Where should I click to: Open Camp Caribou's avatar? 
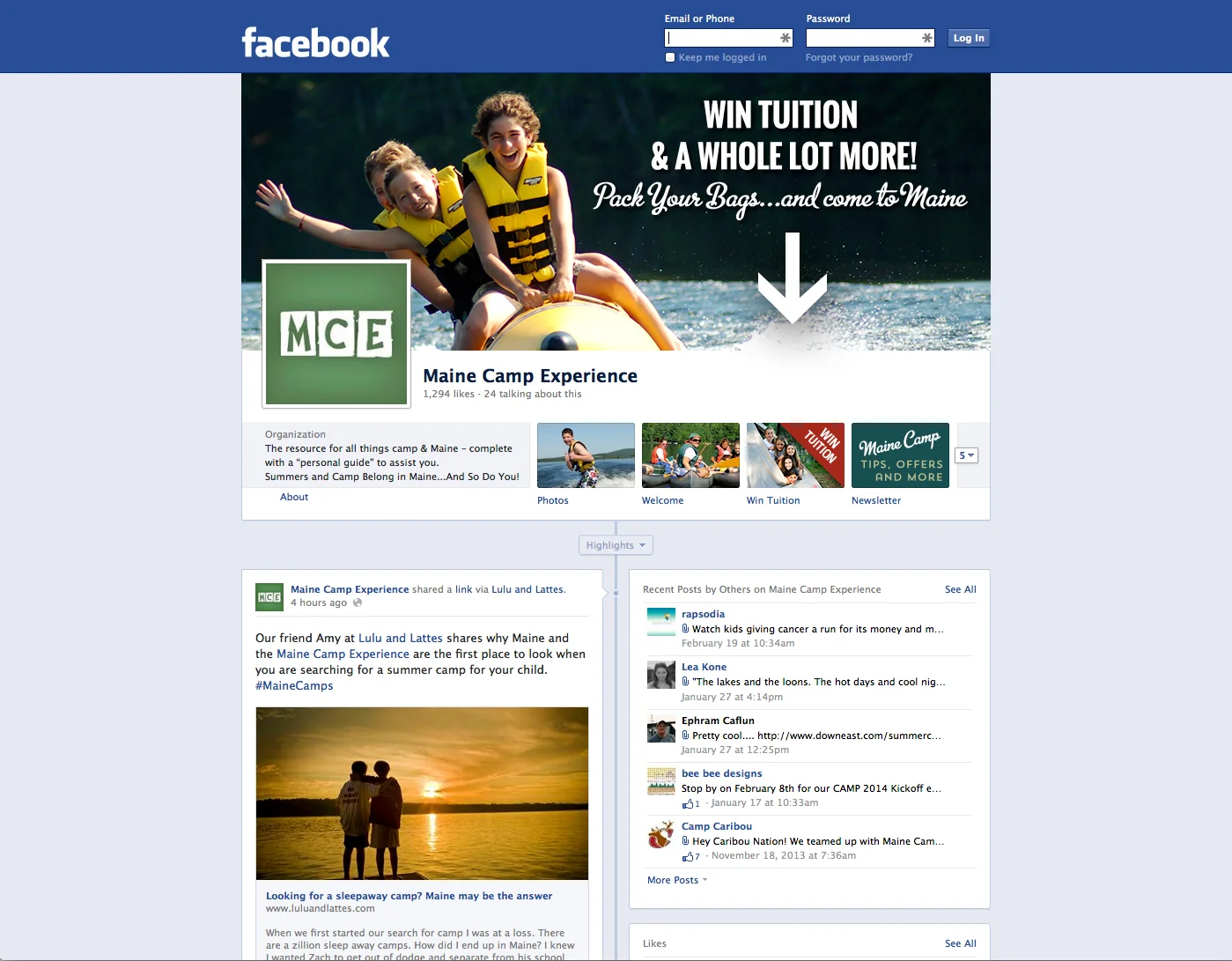pos(660,833)
